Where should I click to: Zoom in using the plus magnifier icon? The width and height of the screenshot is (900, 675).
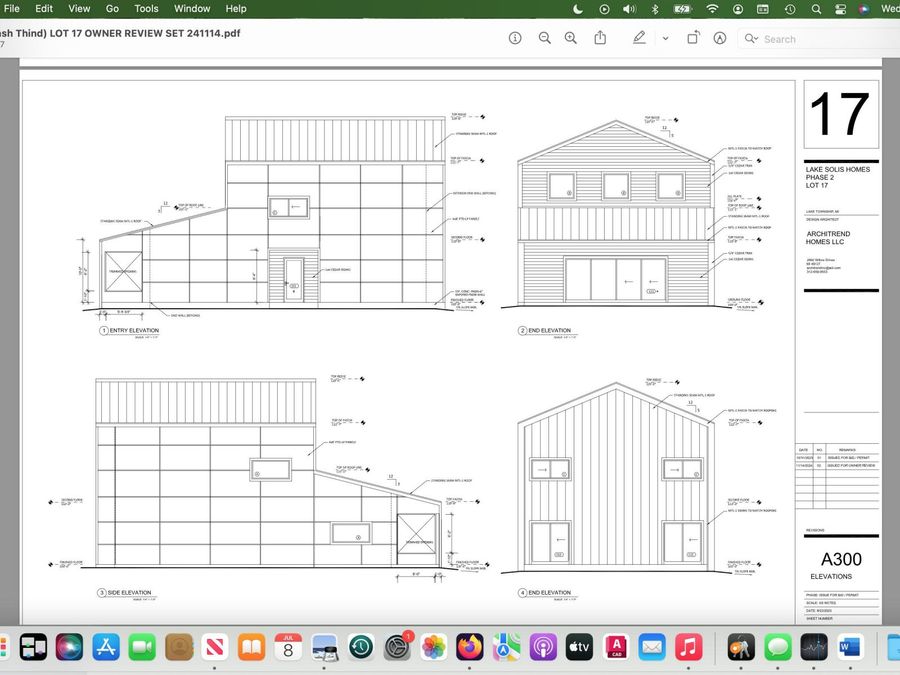571,38
